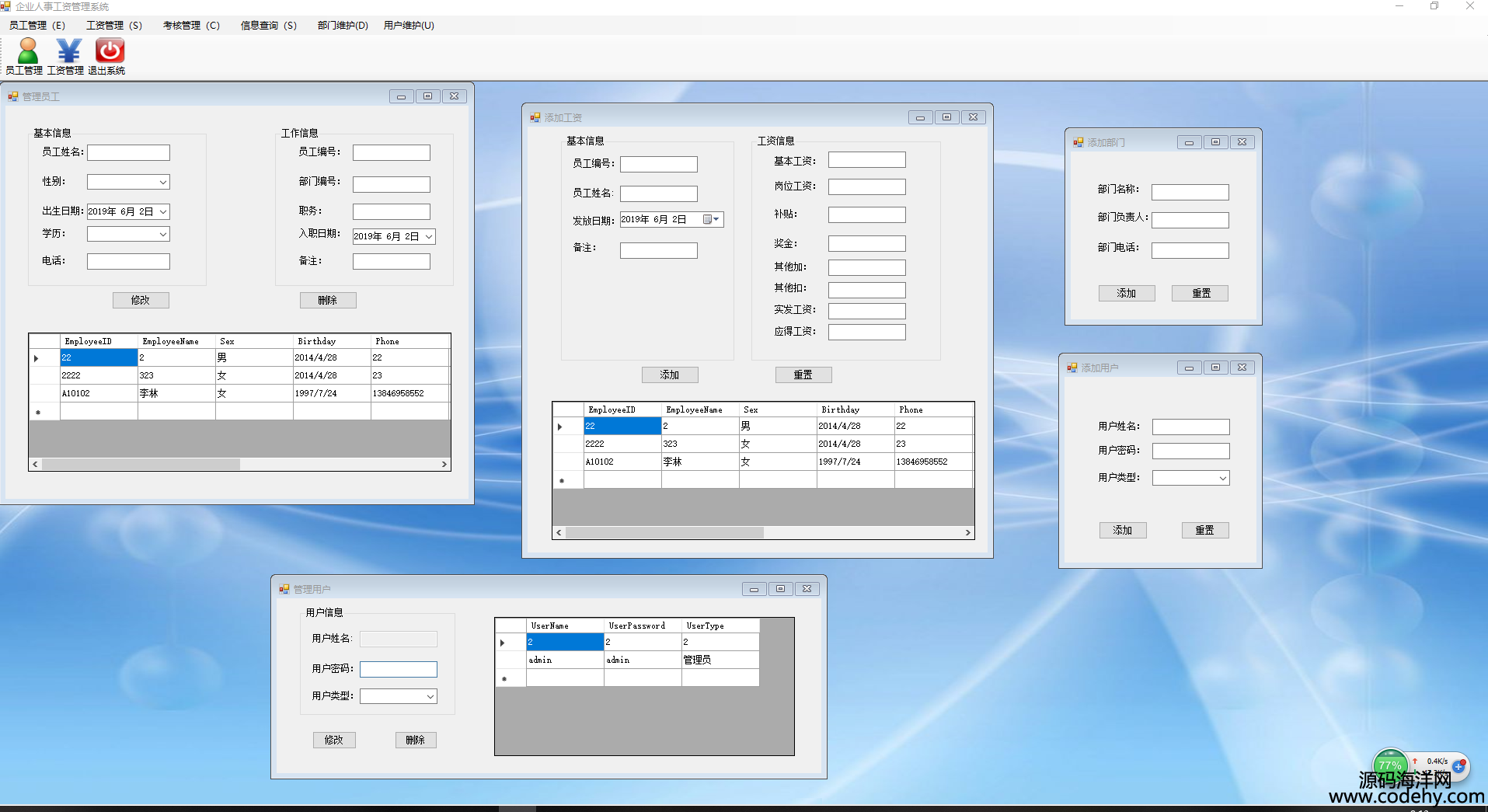Expand the 性别 dropdown in 管理员工
Viewport: 1488px width, 812px height.
click(162, 183)
